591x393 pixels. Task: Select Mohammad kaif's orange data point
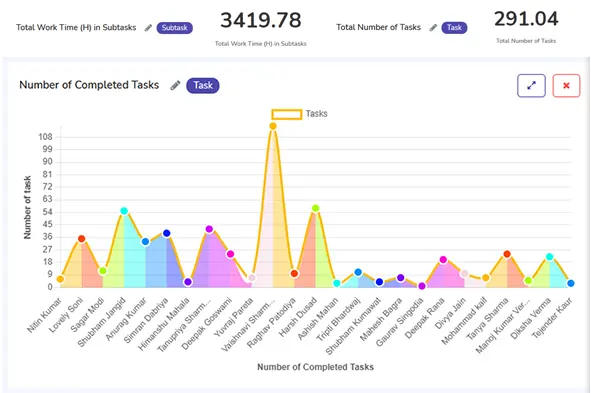[x=486, y=278]
